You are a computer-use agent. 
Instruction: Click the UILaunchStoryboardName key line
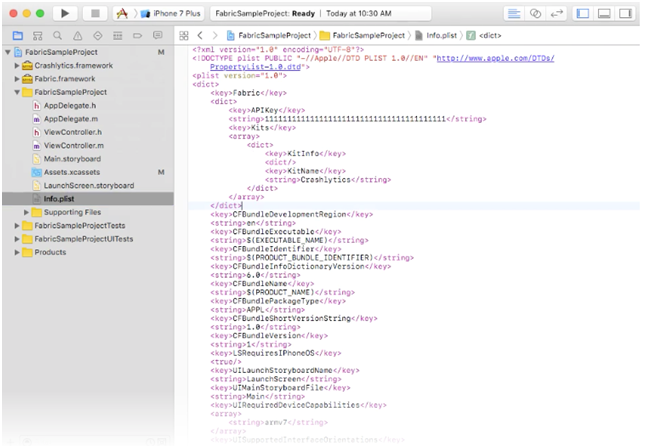285,371
